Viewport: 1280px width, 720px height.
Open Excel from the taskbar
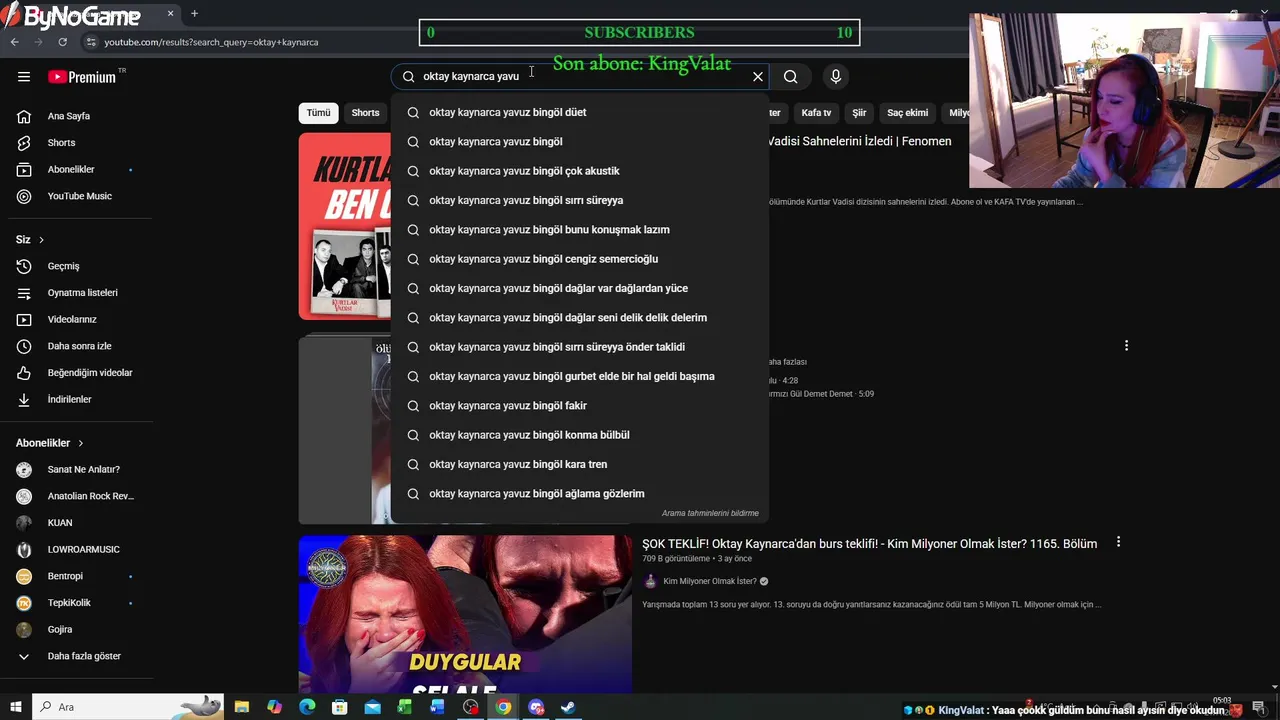405,707
